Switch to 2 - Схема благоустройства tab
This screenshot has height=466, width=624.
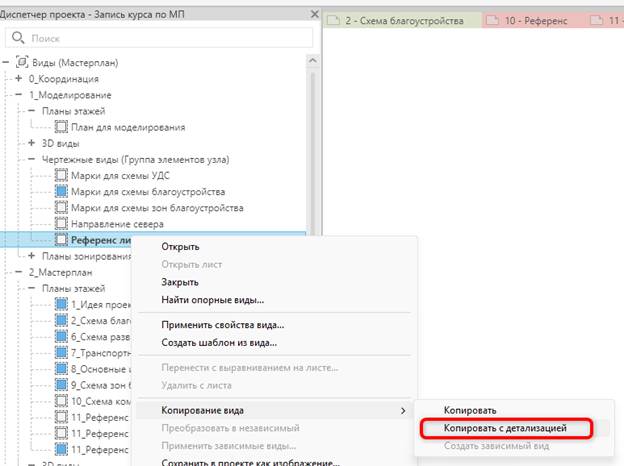403,20
